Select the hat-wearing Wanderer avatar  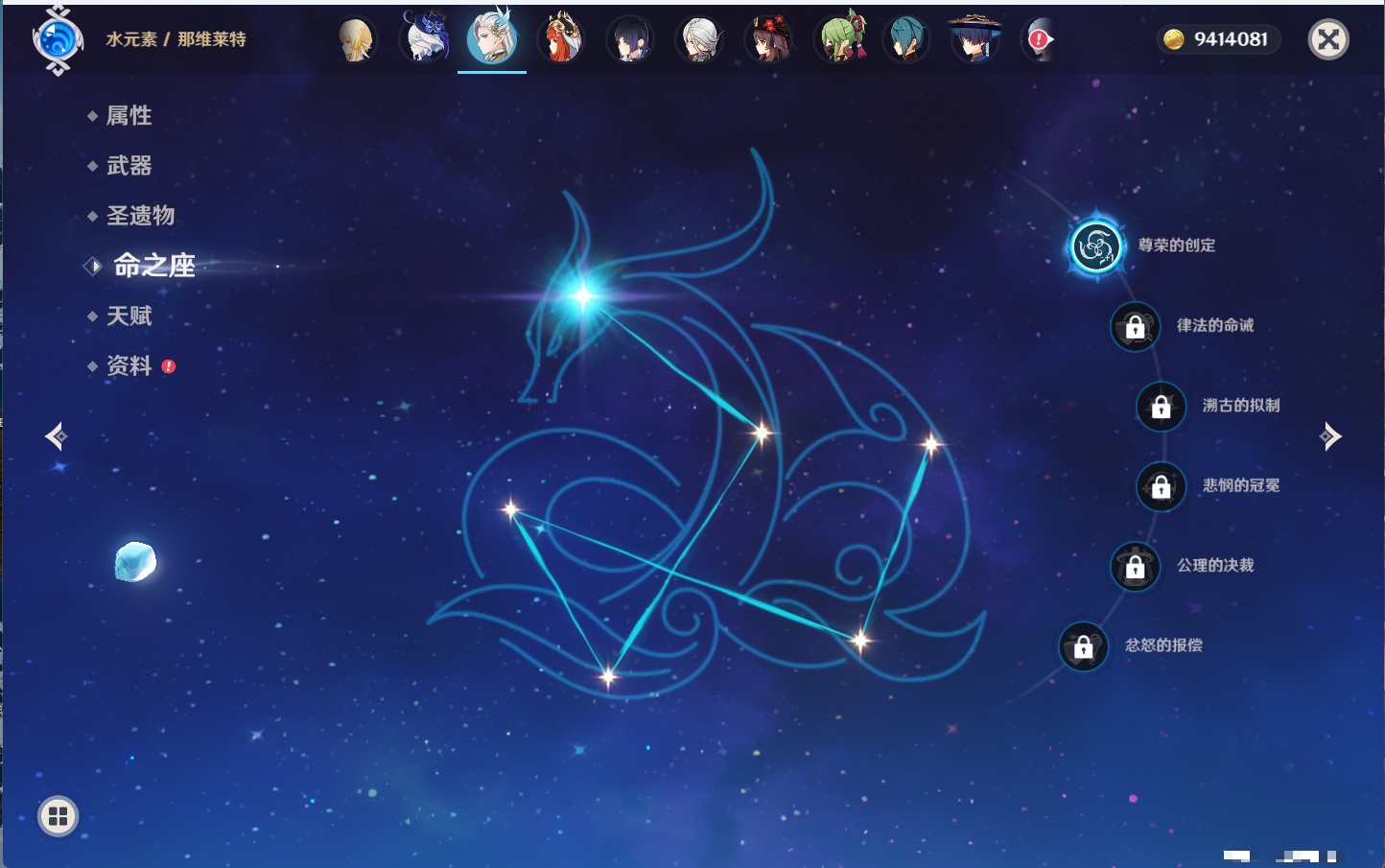pyautogui.click(x=974, y=39)
